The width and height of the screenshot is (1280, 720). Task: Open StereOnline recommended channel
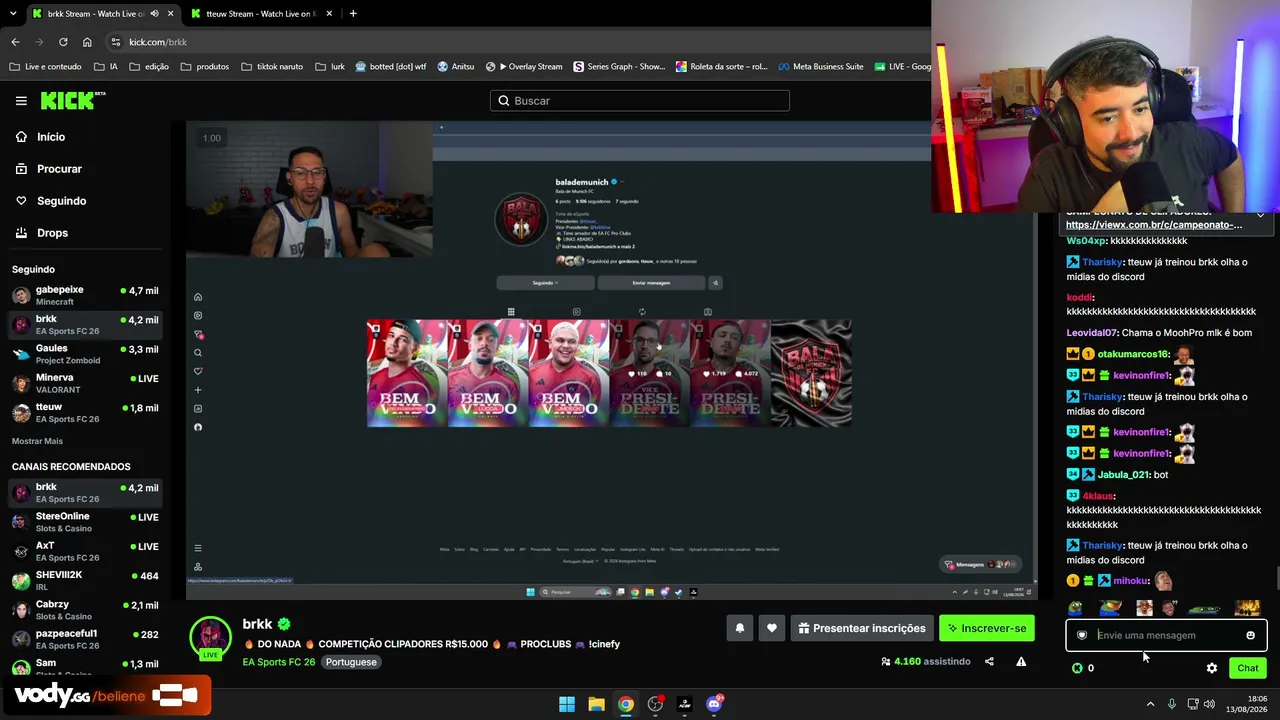[85, 522]
